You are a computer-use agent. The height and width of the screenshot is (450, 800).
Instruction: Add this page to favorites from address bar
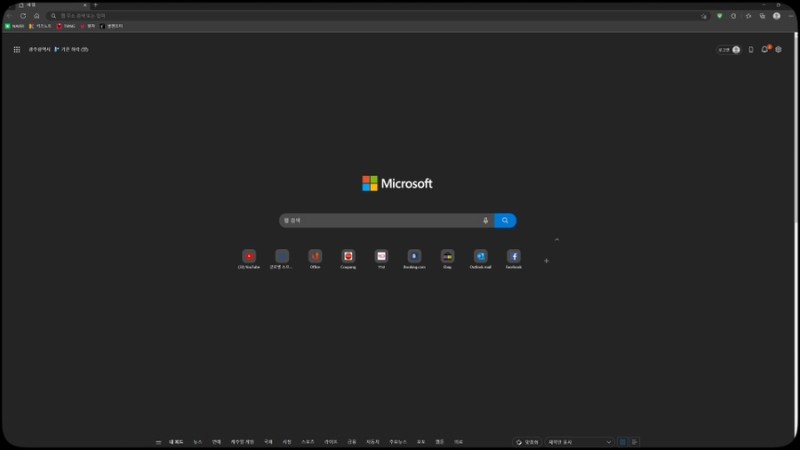coord(704,16)
